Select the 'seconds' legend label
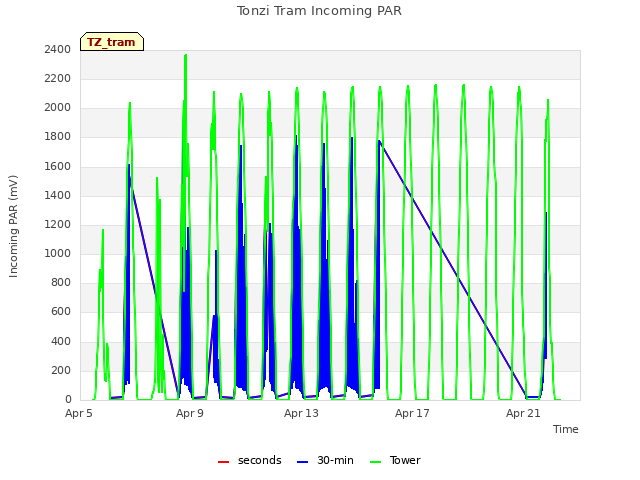The image size is (640, 480). [260, 460]
